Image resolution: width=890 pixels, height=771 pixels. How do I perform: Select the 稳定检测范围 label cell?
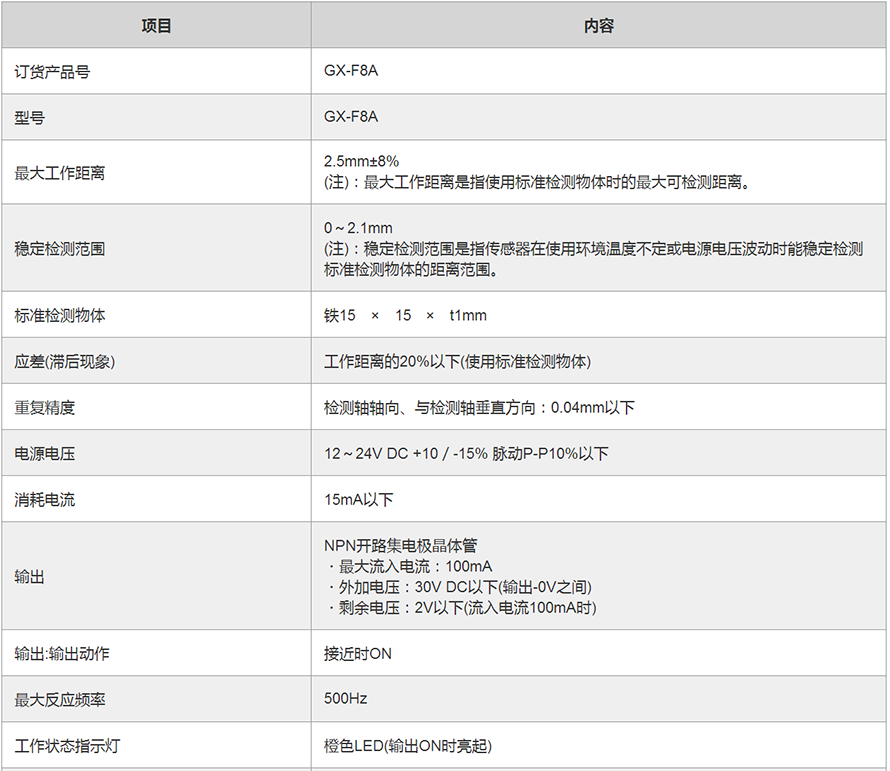point(59,249)
